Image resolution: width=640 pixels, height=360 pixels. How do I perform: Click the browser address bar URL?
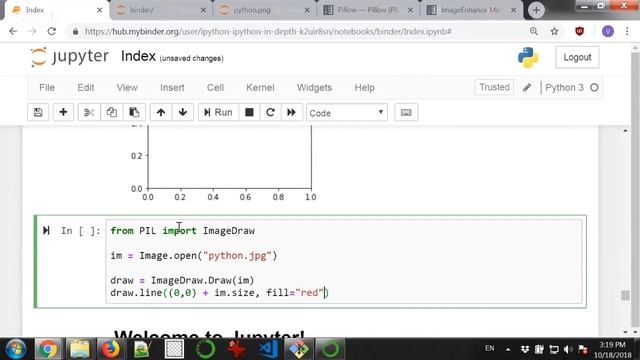pyautogui.click(x=268, y=31)
